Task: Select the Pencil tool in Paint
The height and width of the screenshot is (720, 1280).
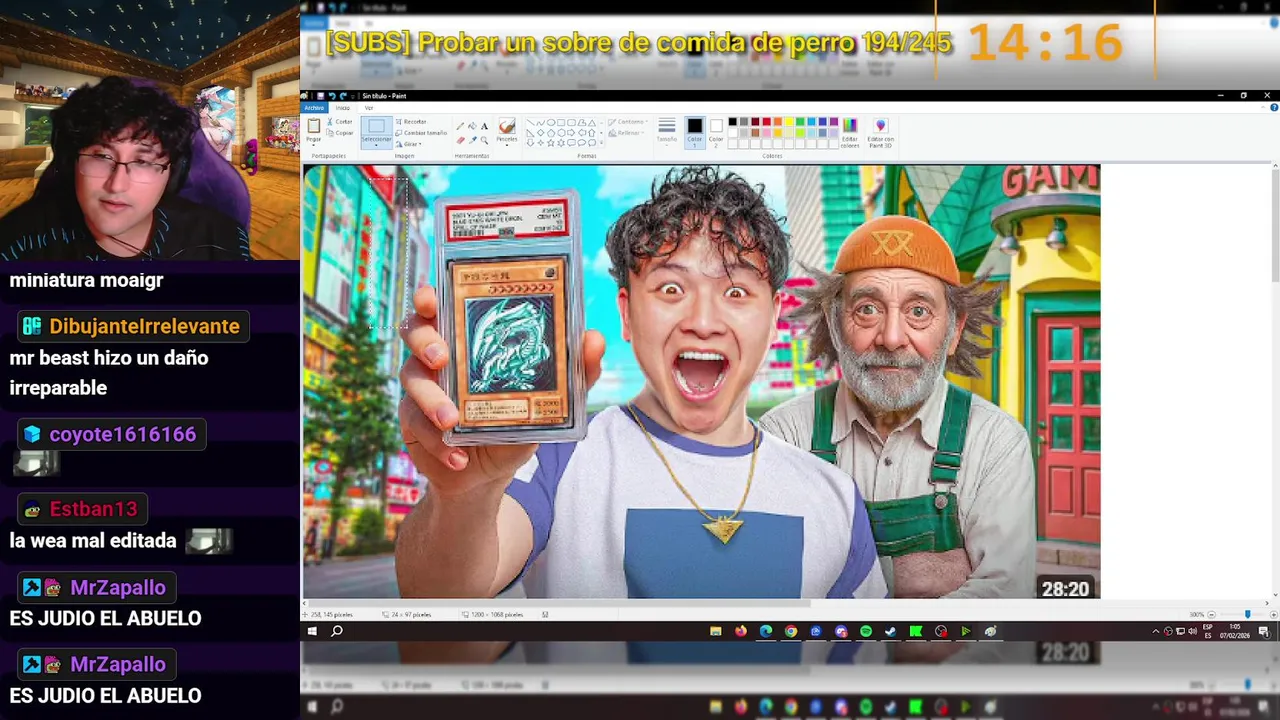Action: point(460,126)
